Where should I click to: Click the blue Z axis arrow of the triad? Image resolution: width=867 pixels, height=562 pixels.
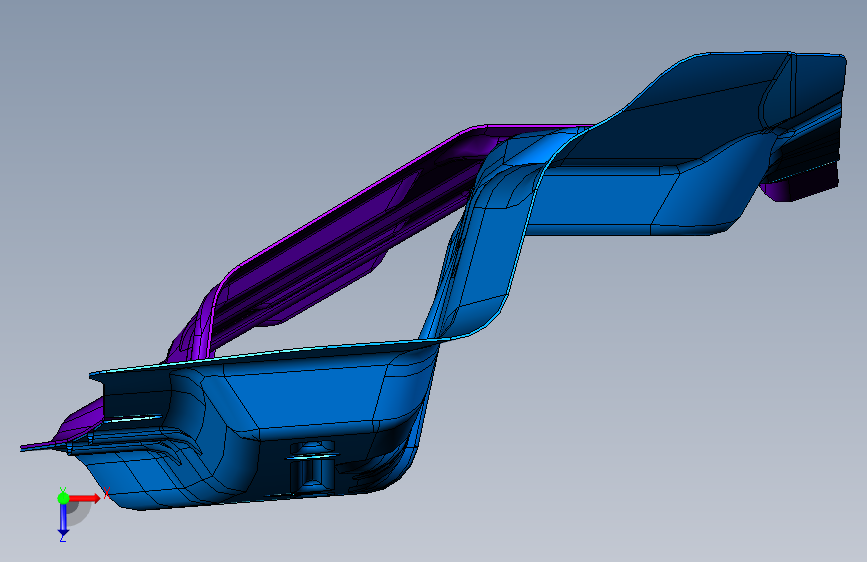[x=63, y=520]
